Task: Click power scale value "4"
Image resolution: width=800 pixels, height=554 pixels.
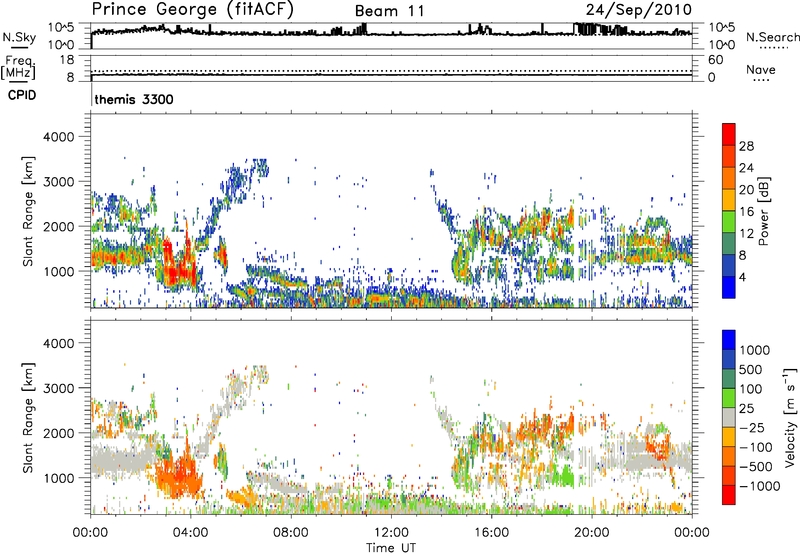Action: click(742, 277)
